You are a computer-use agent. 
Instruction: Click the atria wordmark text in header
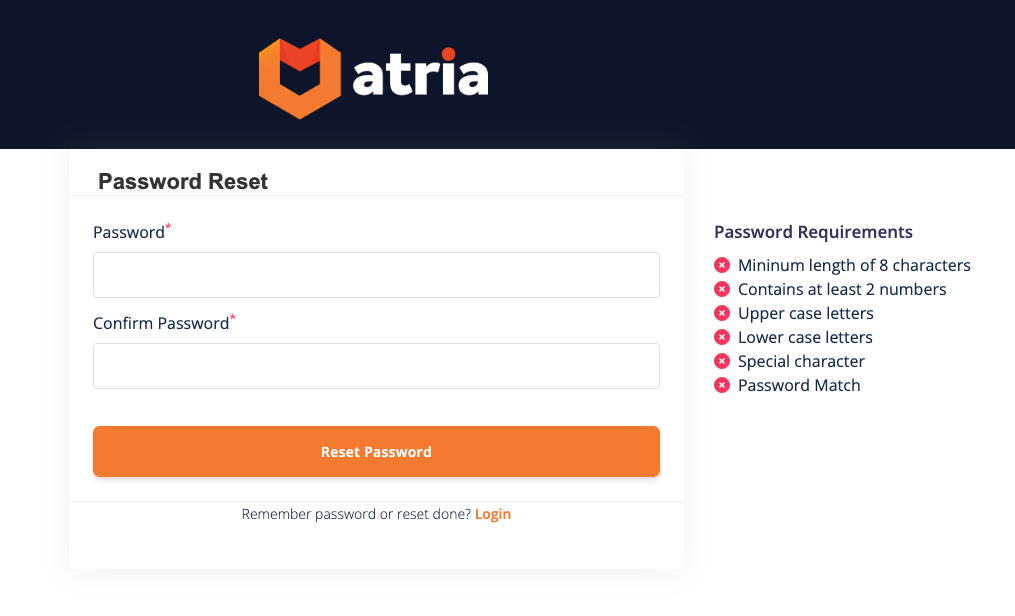coord(420,72)
